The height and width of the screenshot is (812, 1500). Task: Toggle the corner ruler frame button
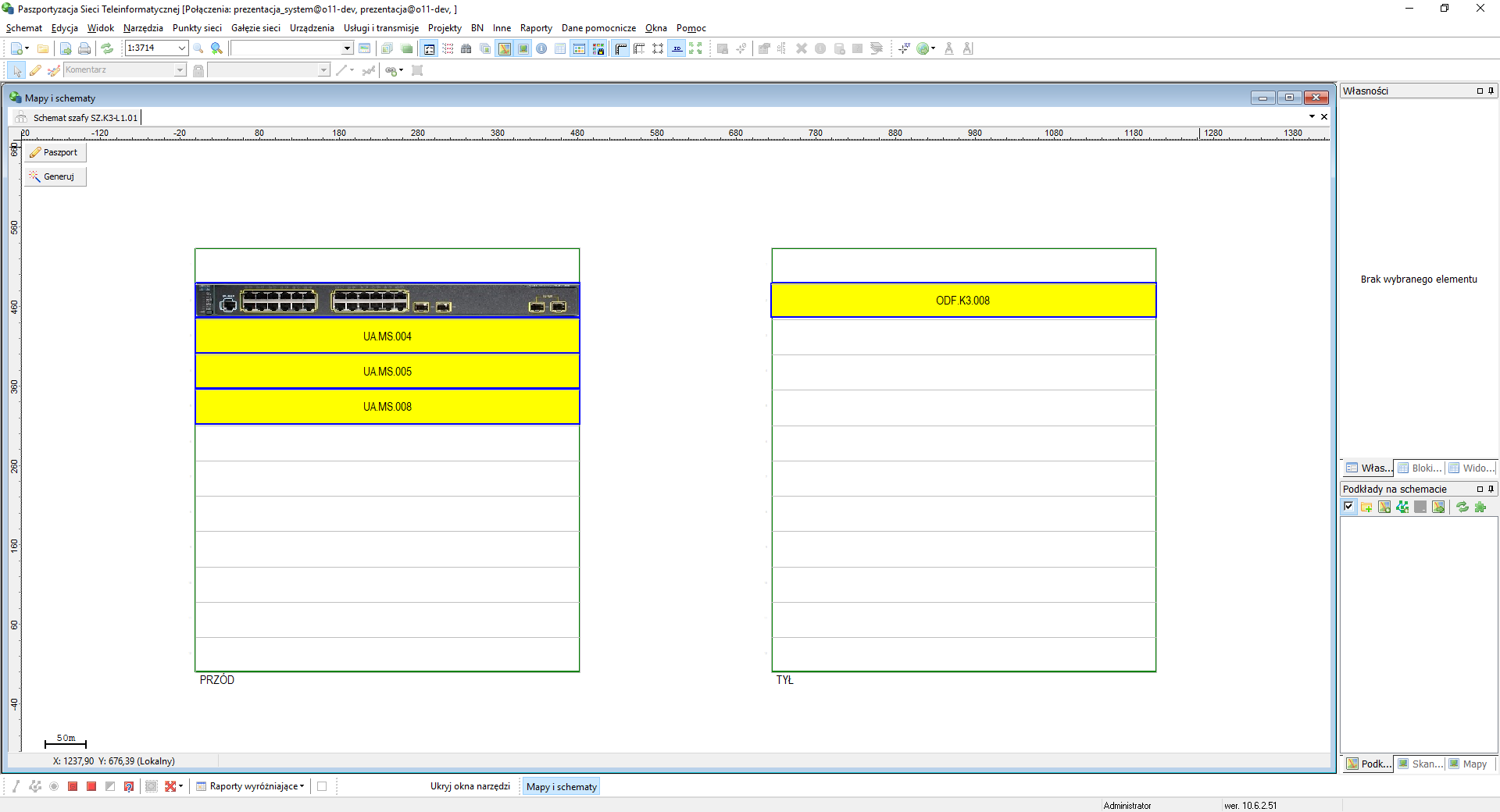point(621,48)
